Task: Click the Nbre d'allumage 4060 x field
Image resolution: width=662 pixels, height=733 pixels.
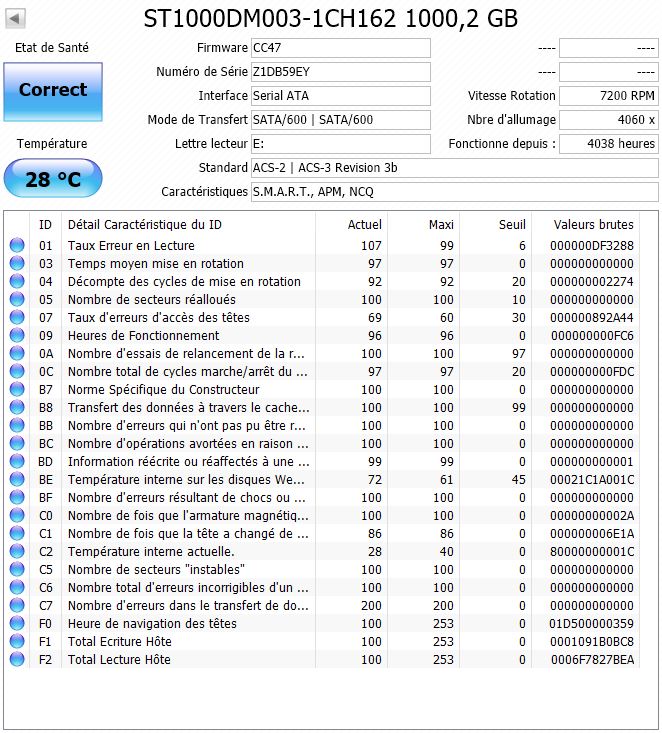Action: pyautogui.click(x=609, y=120)
